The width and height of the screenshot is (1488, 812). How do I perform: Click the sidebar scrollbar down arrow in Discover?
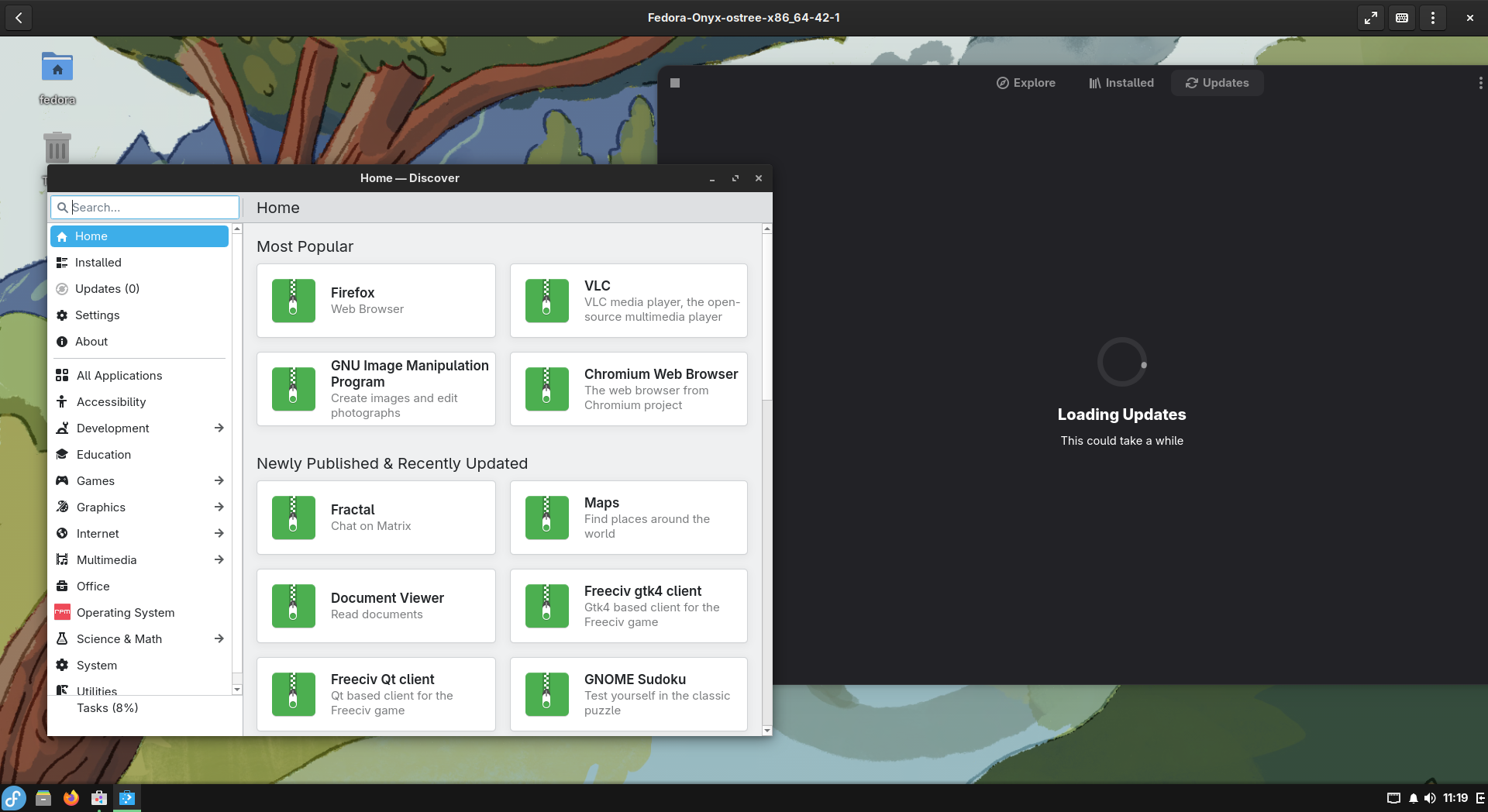237,690
